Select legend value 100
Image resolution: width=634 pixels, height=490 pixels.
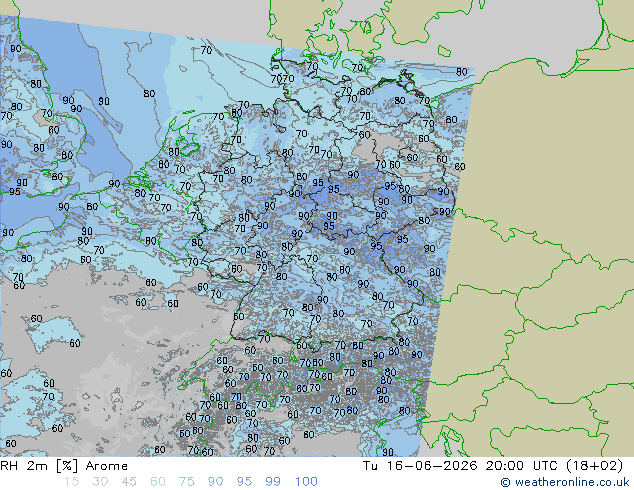point(306,482)
